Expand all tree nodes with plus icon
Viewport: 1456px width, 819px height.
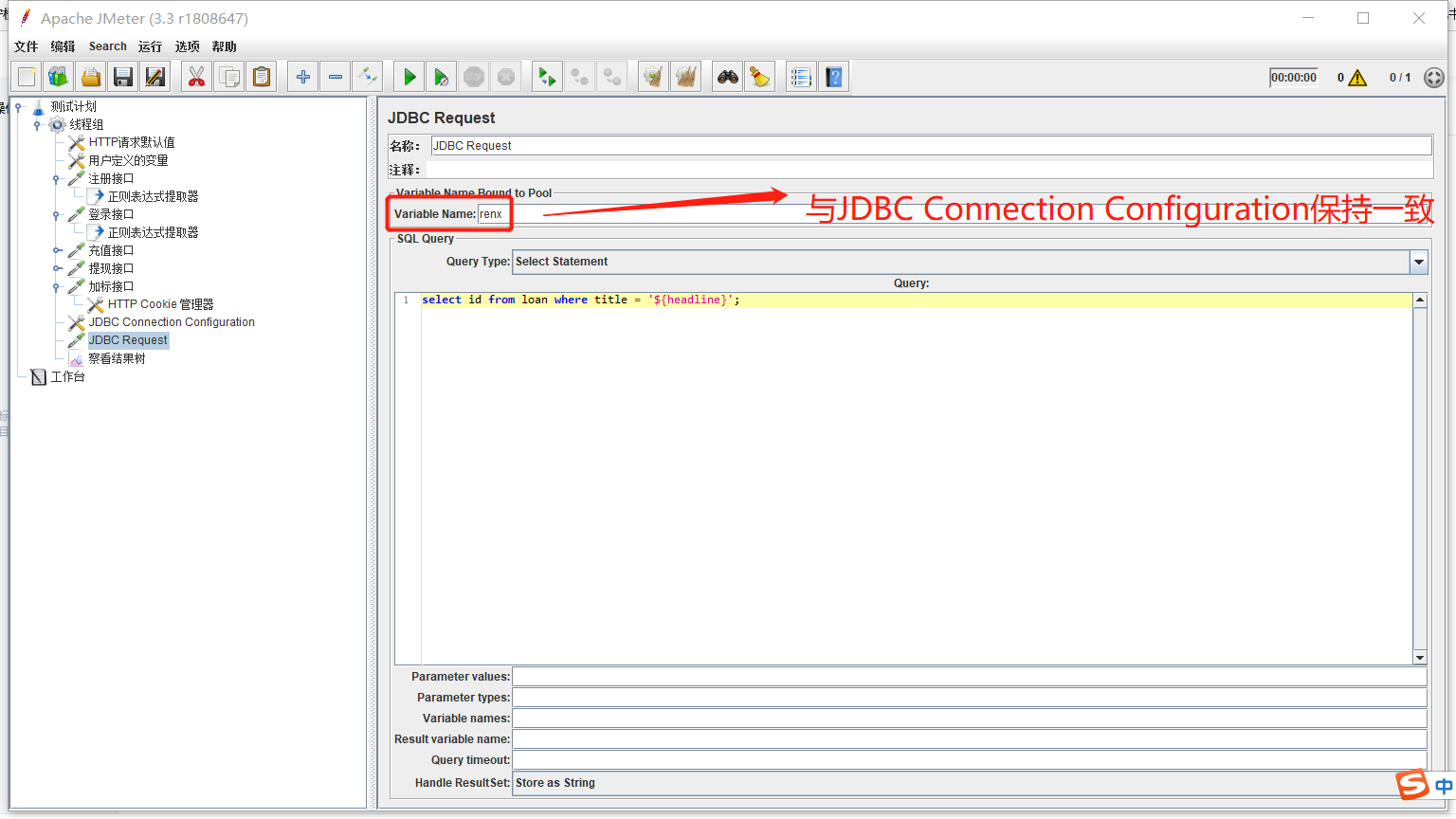tap(302, 77)
